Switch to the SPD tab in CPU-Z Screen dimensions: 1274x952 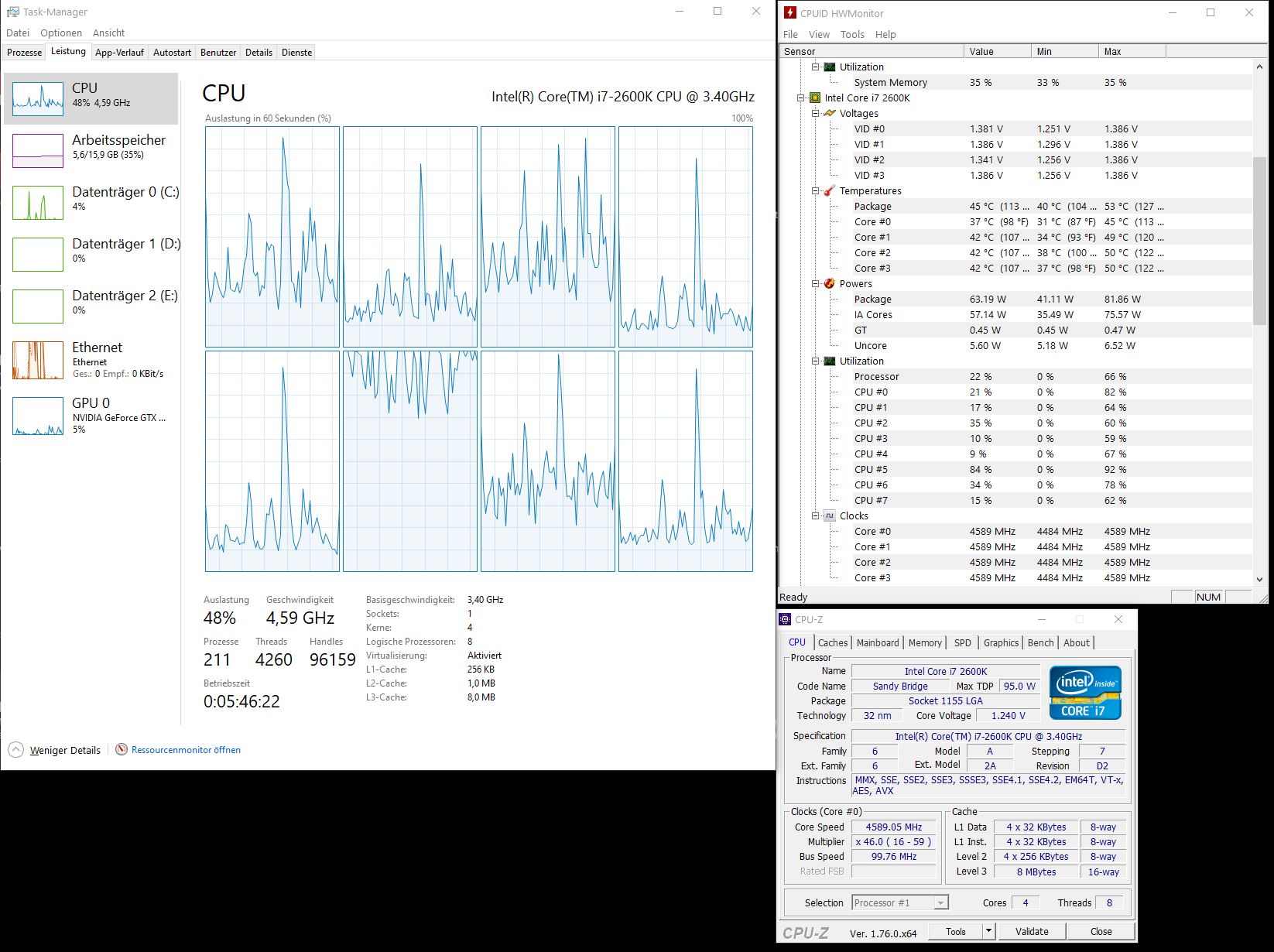pyautogui.click(x=963, y=643)
